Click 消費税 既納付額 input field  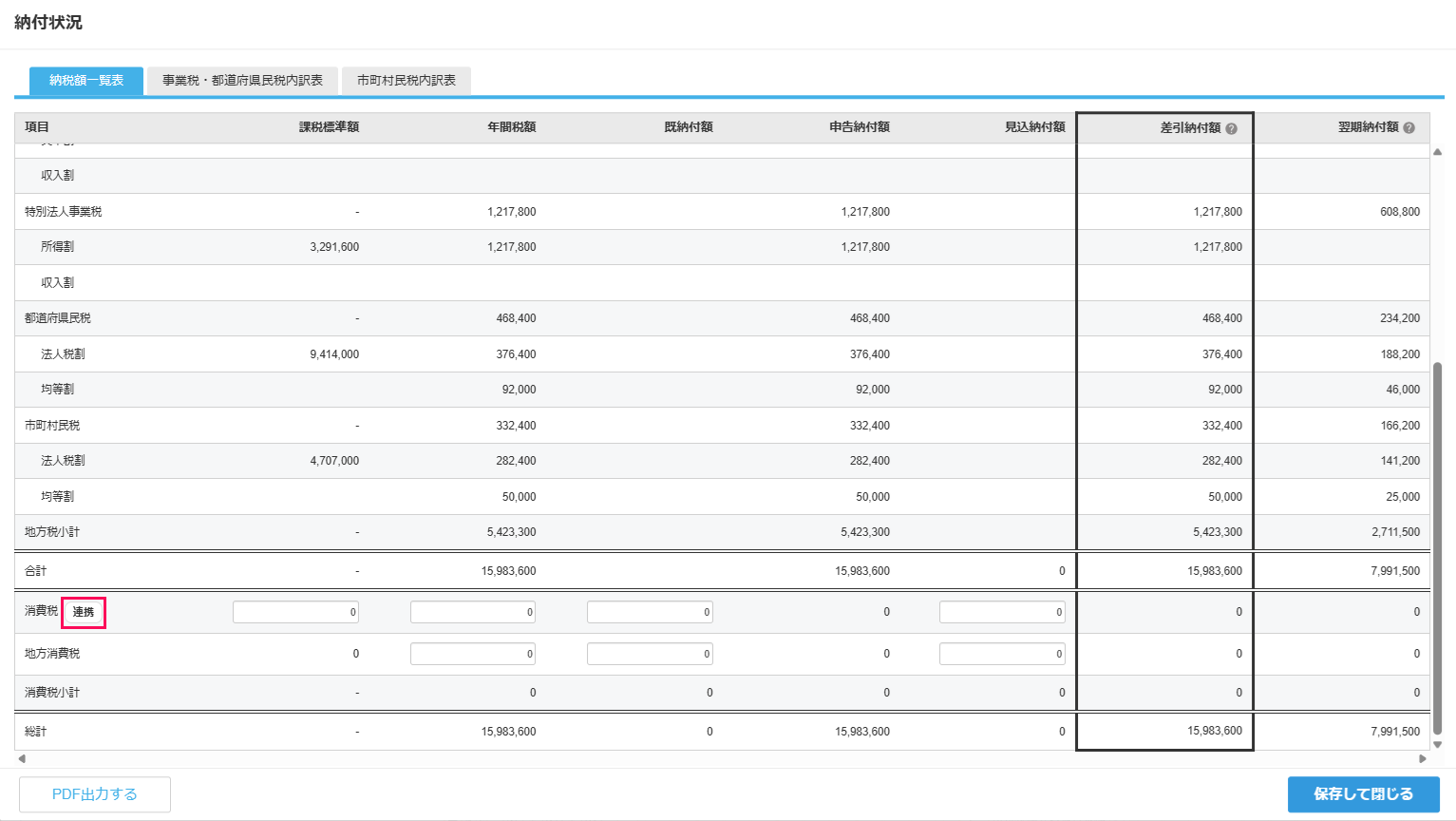point(650,612)
